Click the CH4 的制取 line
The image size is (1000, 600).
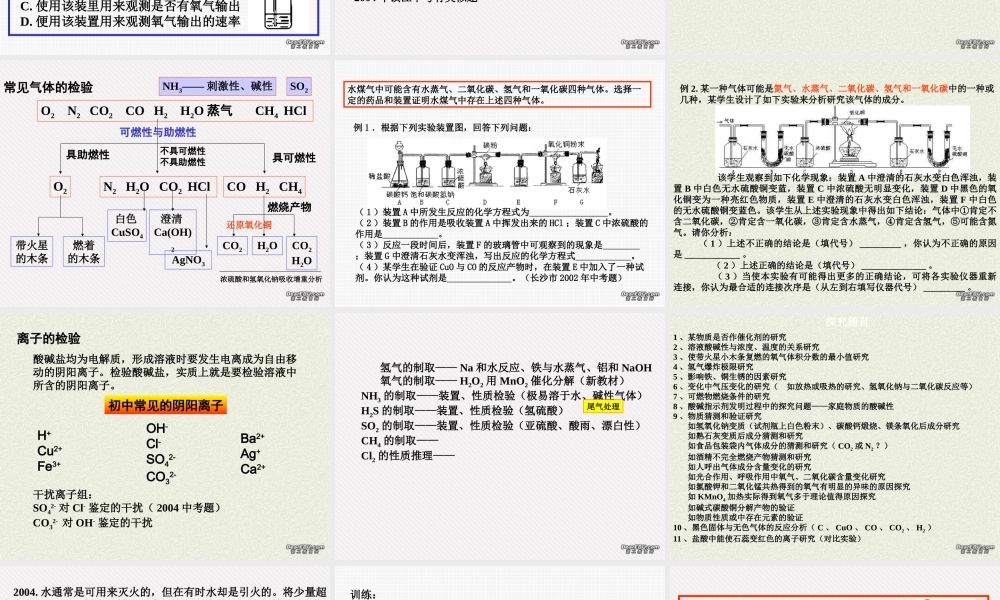point(399,441)
